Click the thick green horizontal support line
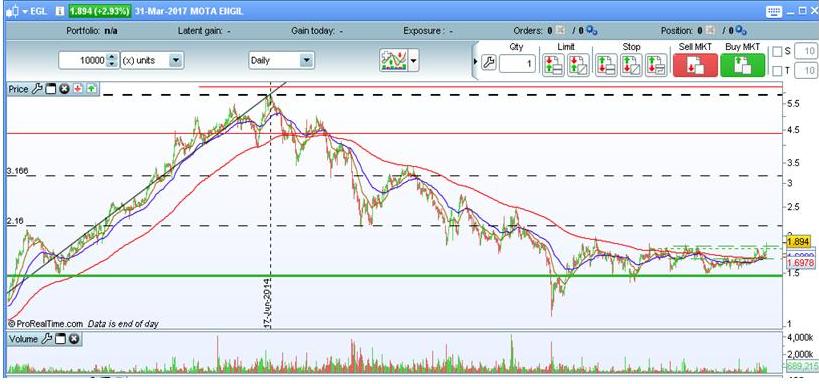The height and width of the screenshot is (384, 819). pyautogui.click(x=394, y=275)
